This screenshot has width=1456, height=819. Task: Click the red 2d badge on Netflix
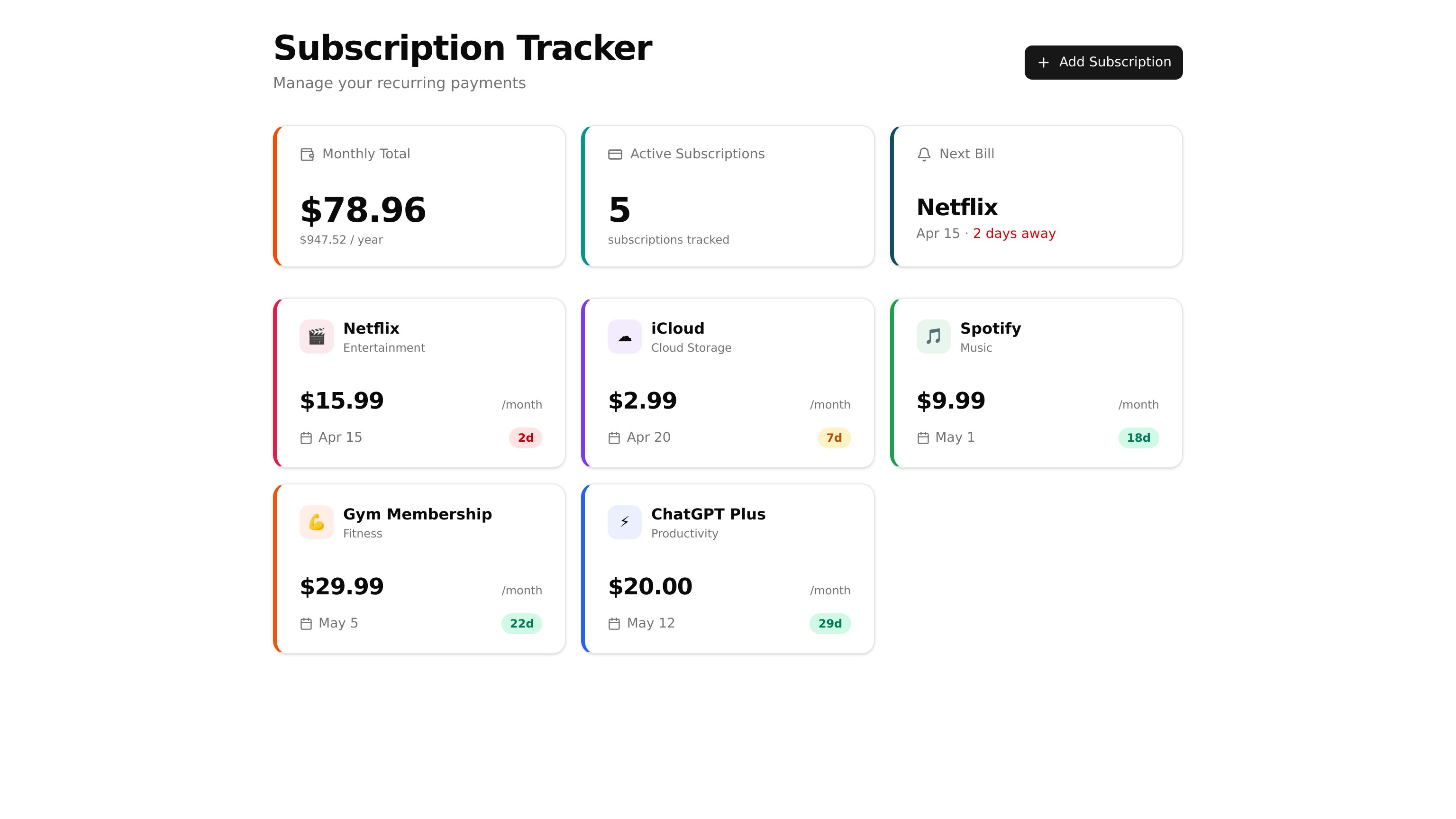[525, 438]
